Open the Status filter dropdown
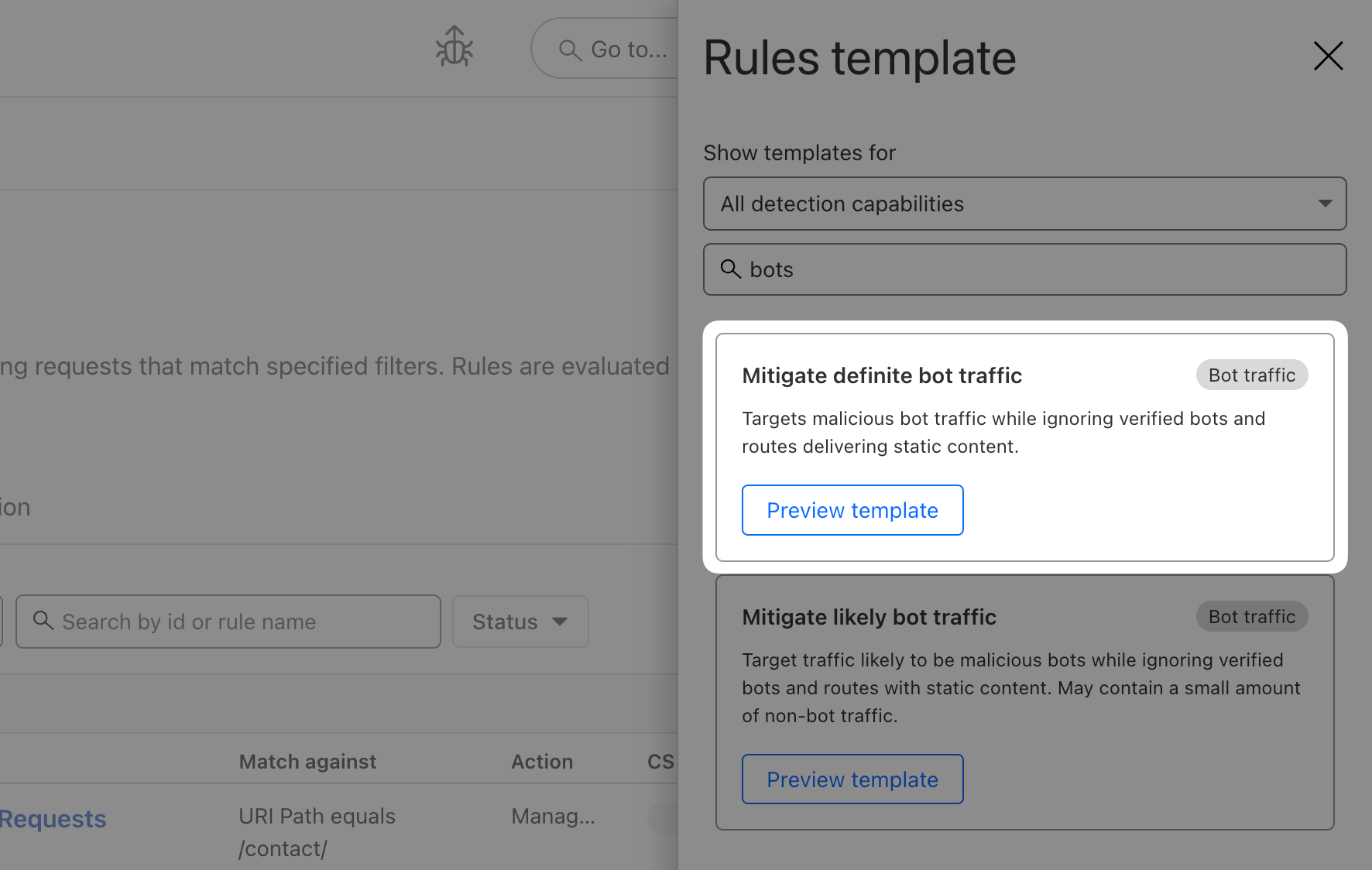 pos(520,621)
